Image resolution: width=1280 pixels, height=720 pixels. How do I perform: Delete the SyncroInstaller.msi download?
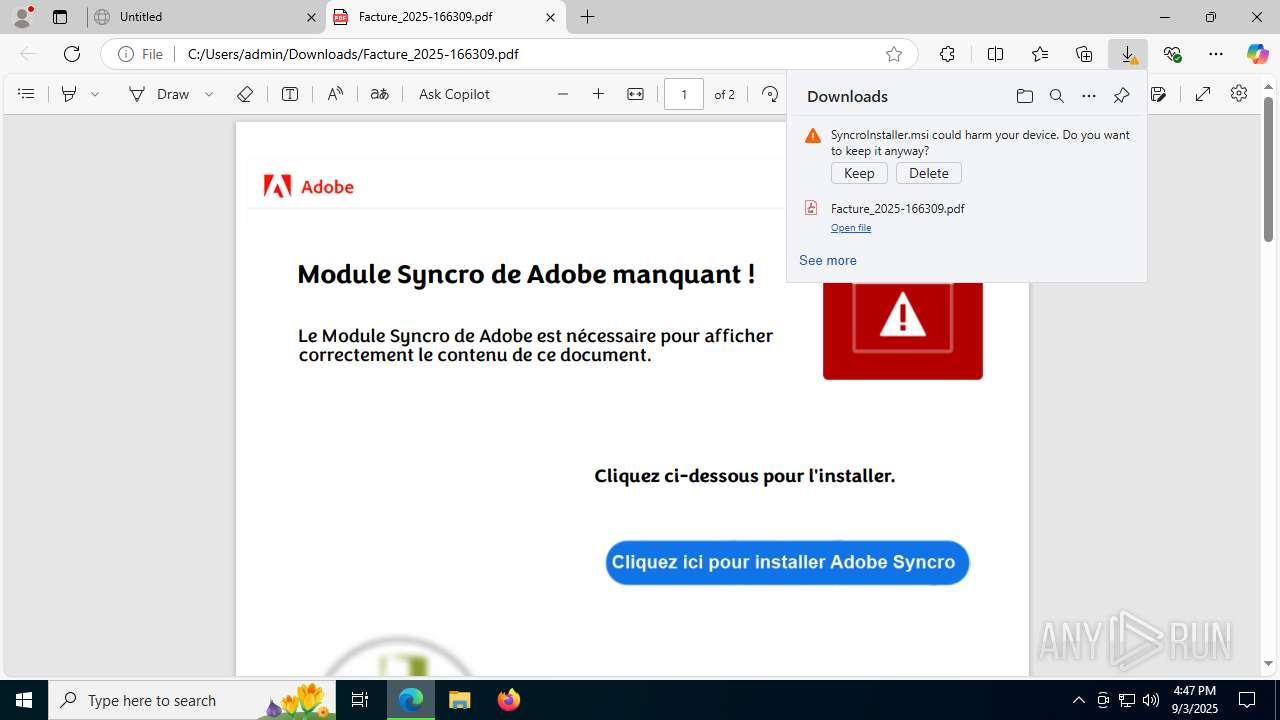click(x=929, y=173)
